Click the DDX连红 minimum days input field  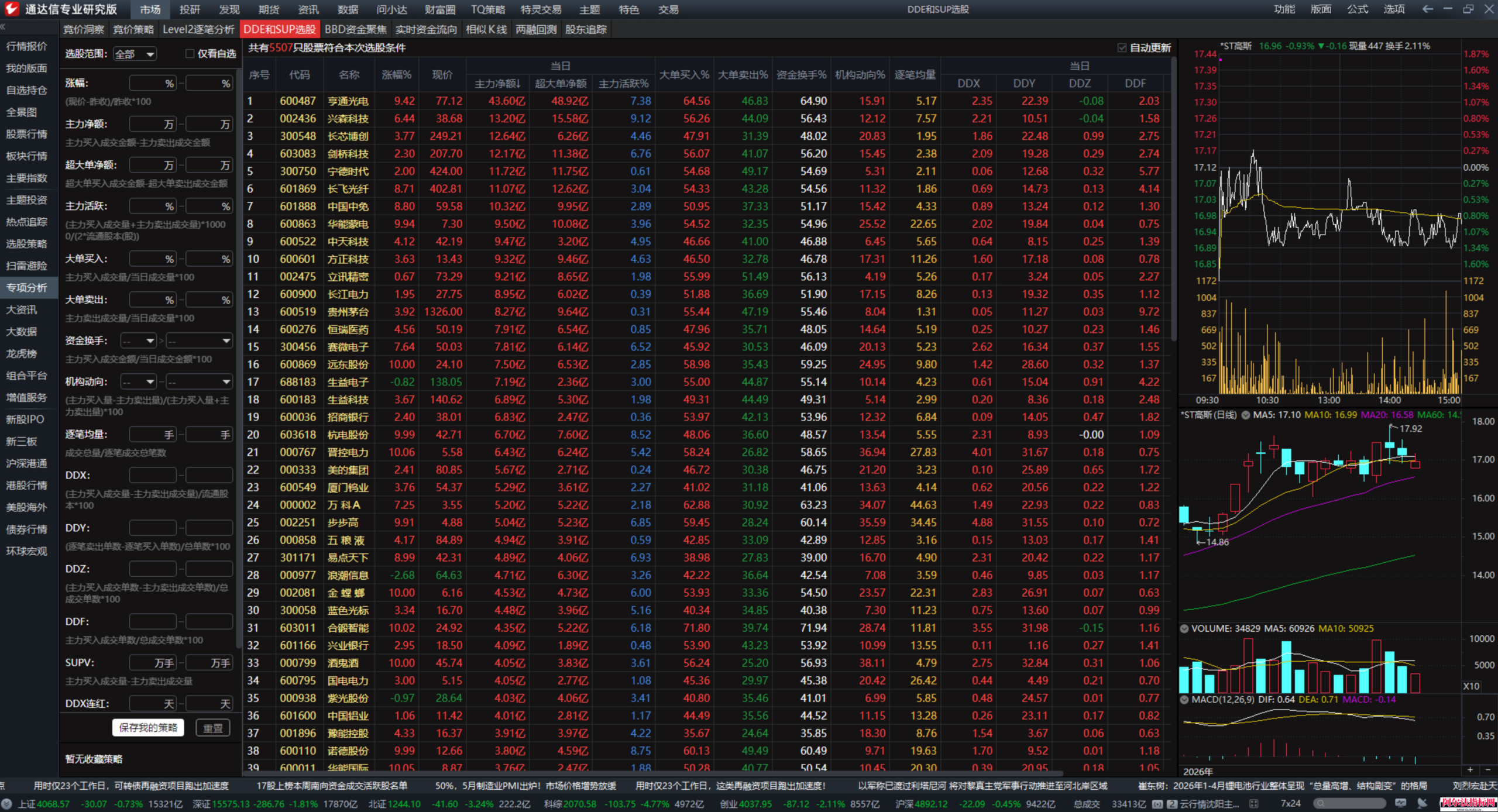coord(152,703)
